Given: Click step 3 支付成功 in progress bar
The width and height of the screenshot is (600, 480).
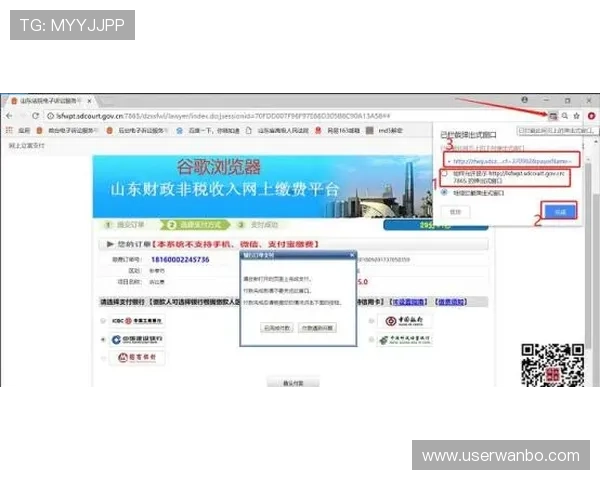Looking at the screenshot, I should click(x=258, y=225).
